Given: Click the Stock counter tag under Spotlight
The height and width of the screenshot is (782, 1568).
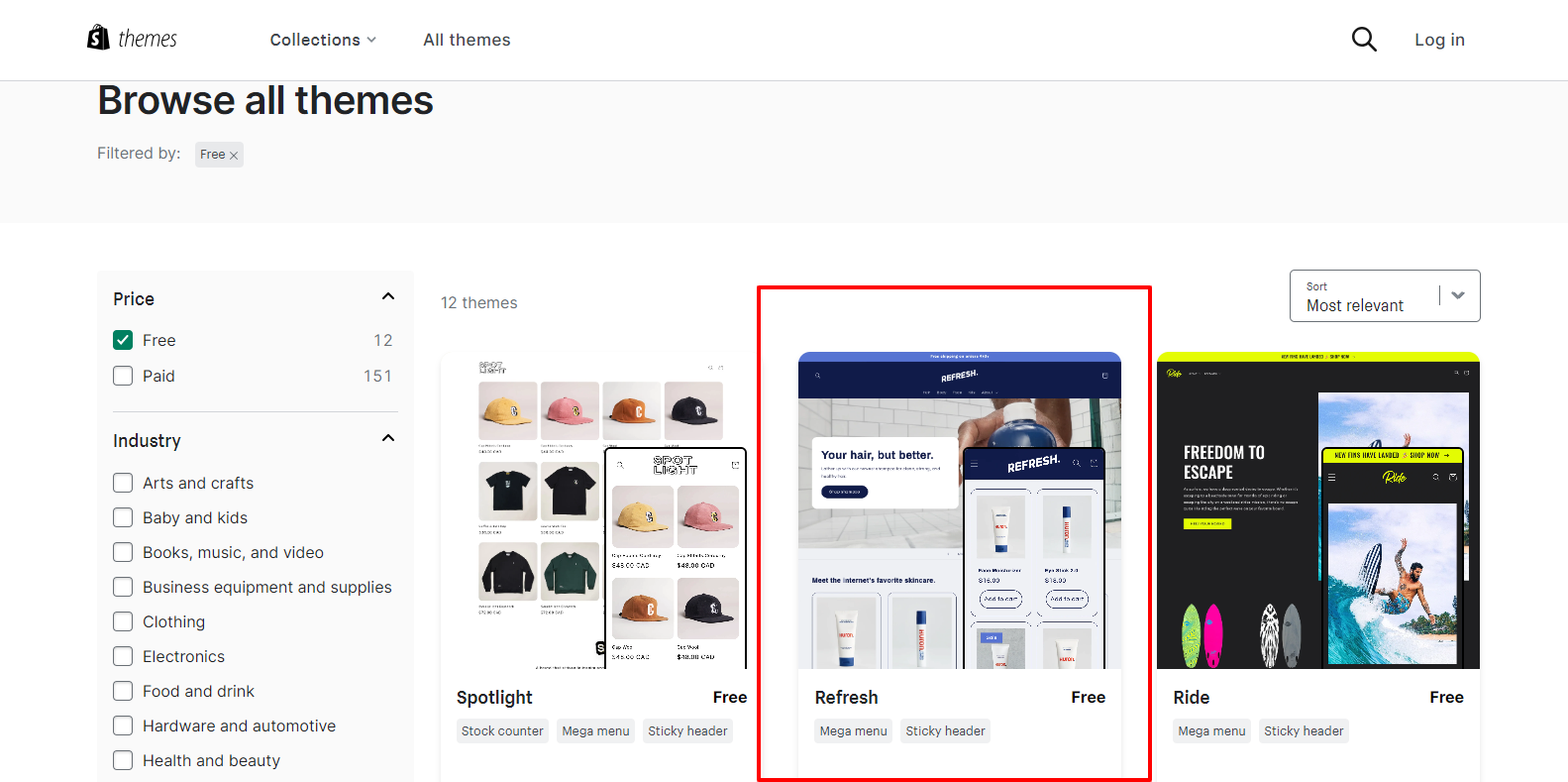Looking at the screenshot, I should click(502, 731).
